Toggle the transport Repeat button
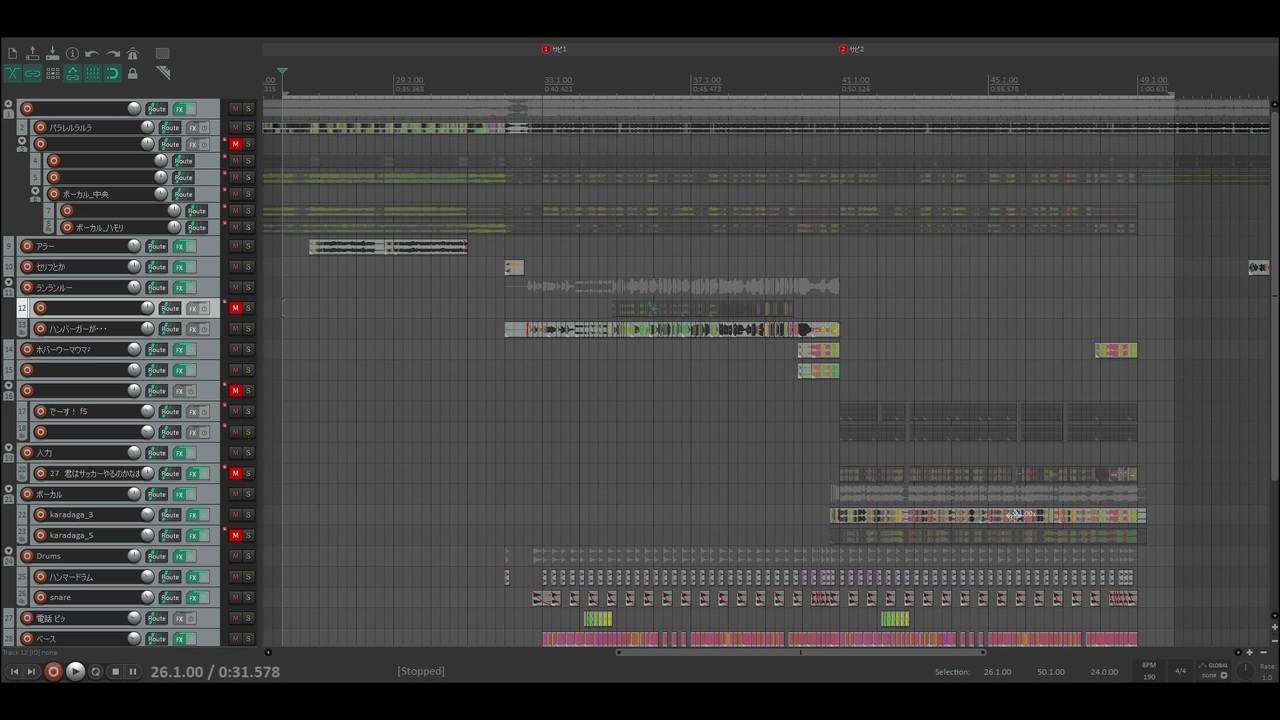The height and width of the screenshot is (720, 1280). [x=96, y=672]
